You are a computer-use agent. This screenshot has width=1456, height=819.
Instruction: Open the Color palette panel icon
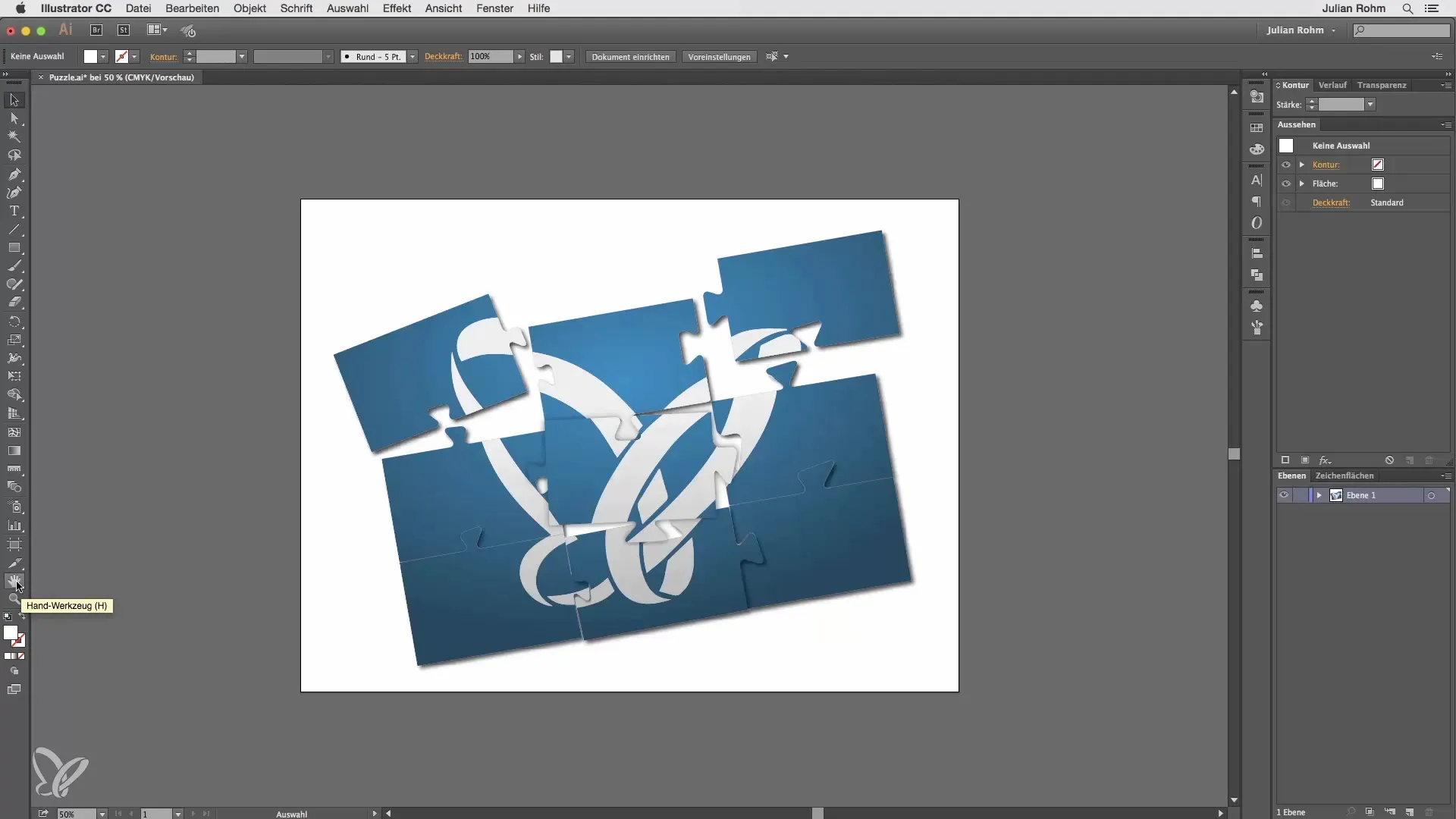pos(1257,149)
